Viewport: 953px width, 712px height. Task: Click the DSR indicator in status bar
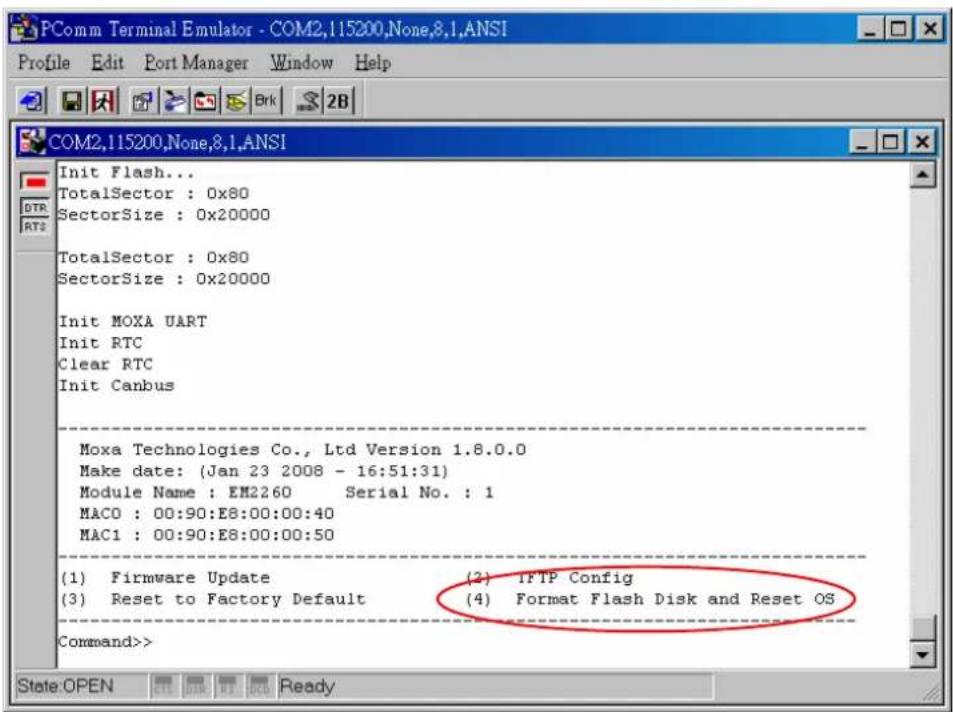[x=195, y=685]
